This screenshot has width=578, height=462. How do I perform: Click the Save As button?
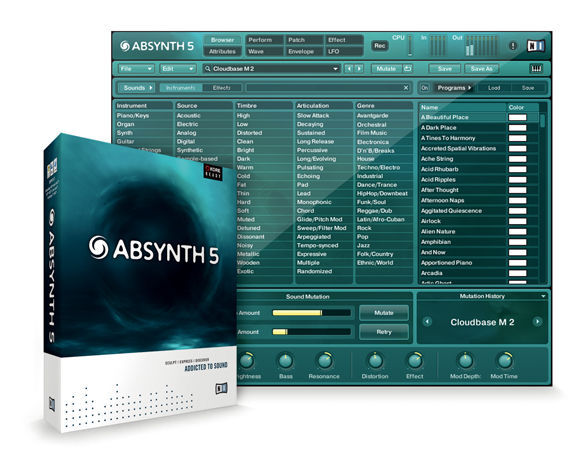point(481,69)
